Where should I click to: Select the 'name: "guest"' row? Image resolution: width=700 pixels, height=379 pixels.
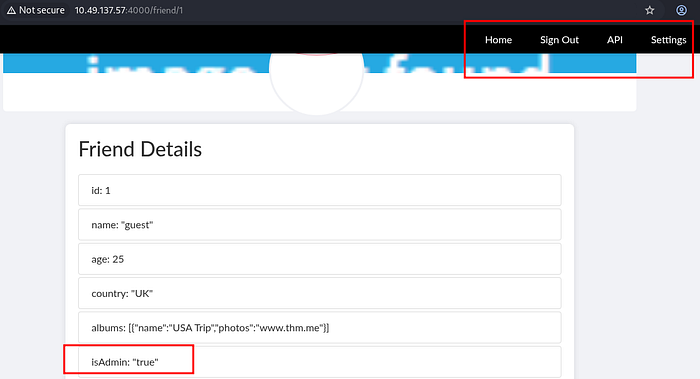coord(320,225)
